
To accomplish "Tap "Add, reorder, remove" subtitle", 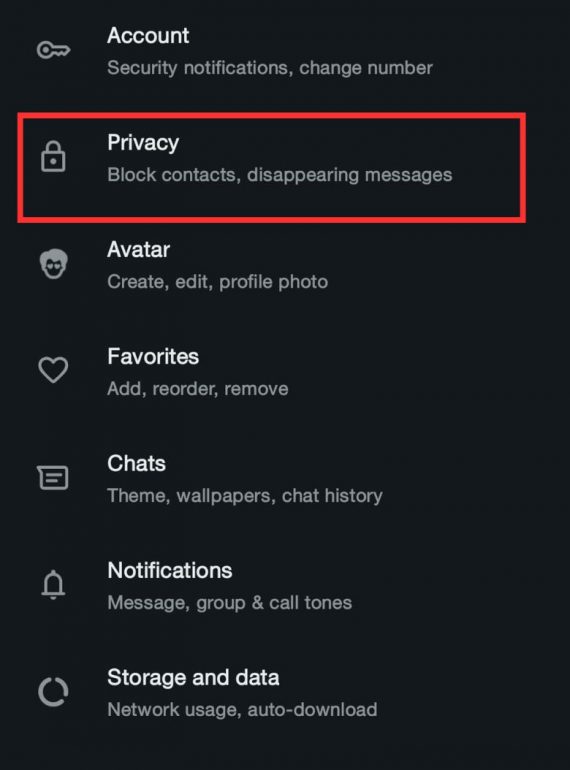I will (198, 389).
